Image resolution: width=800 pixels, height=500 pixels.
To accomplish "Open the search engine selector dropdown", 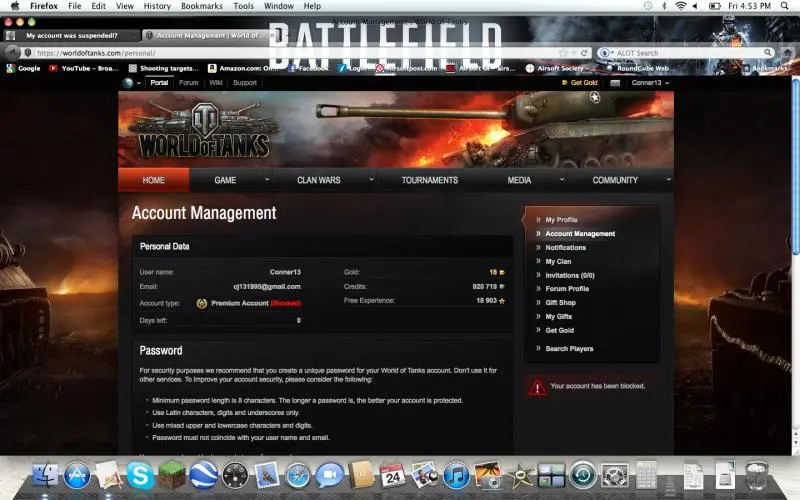I will [606, 53].
